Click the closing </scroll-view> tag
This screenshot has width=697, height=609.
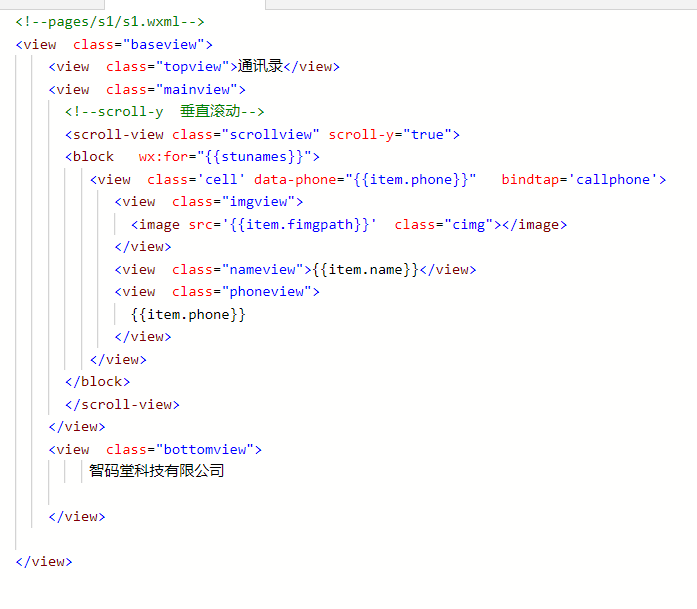tap(122, 405)
